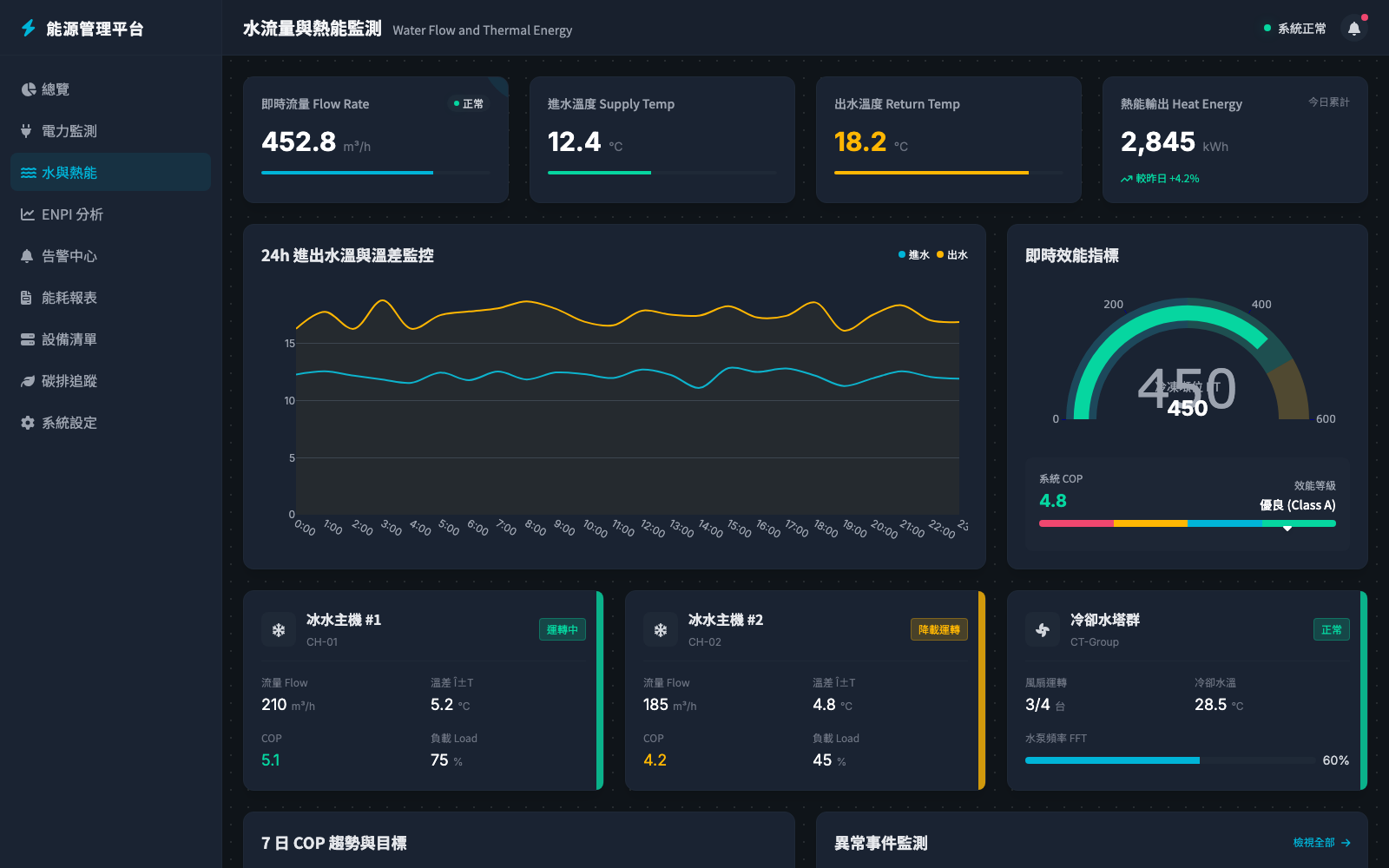Toggle the 進水 legend series
Image resolution: width=1389 pixels, height=868 pixels.
(x=914, y=255)
